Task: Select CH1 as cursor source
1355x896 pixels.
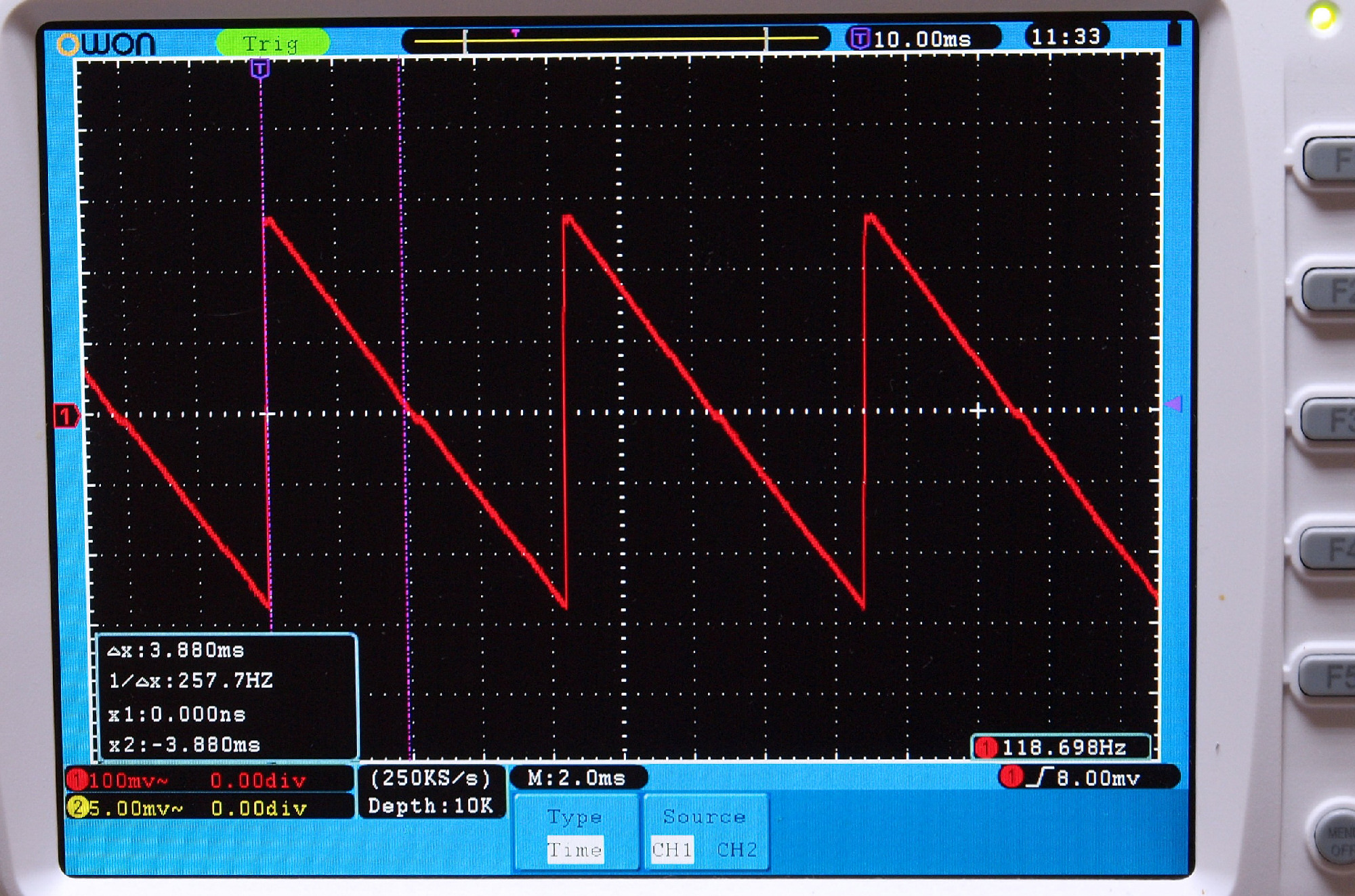Action: (672, 849)
